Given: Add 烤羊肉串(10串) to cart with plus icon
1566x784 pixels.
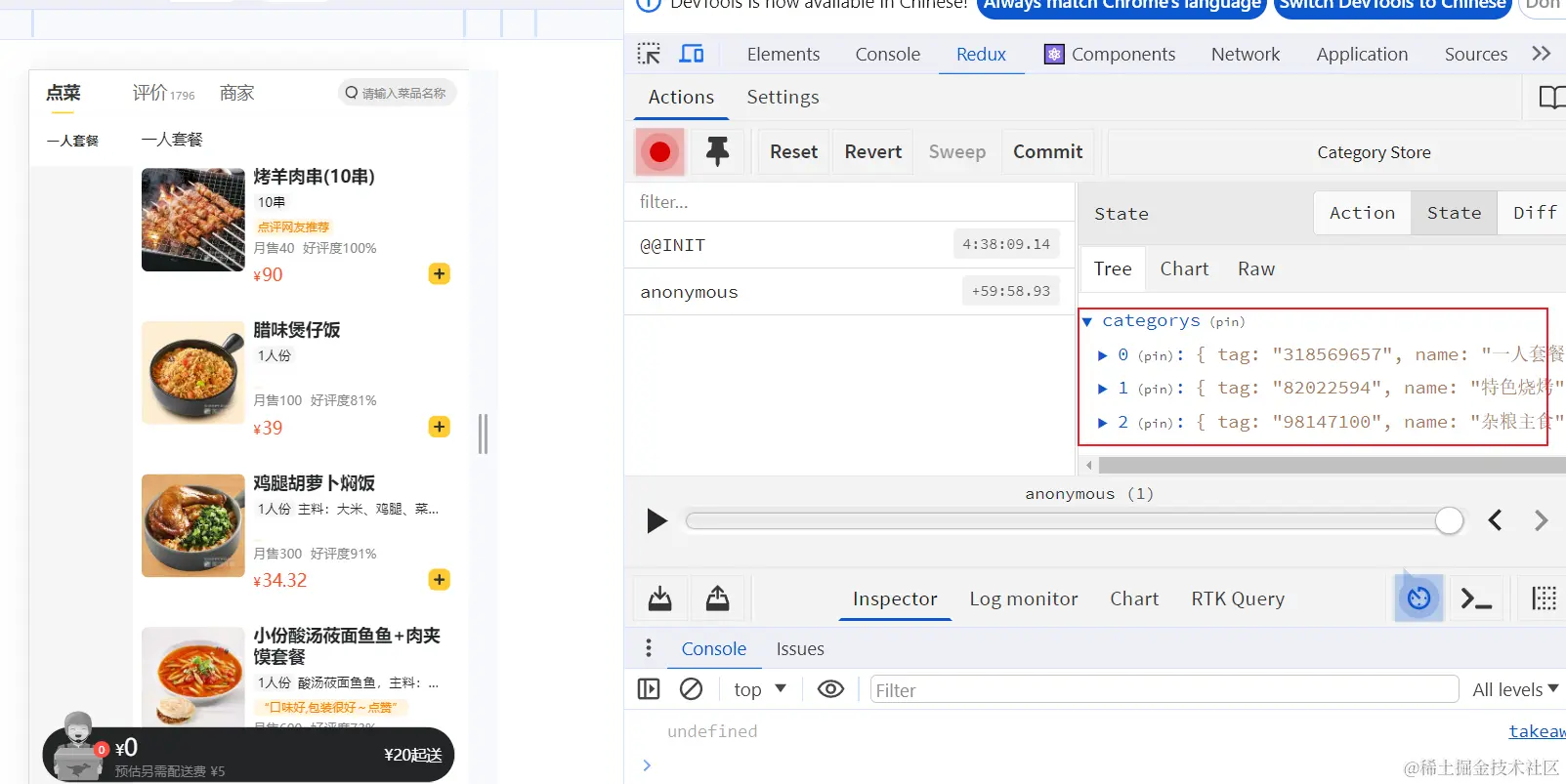Looking at the screenshot, I should pos(440,274).
